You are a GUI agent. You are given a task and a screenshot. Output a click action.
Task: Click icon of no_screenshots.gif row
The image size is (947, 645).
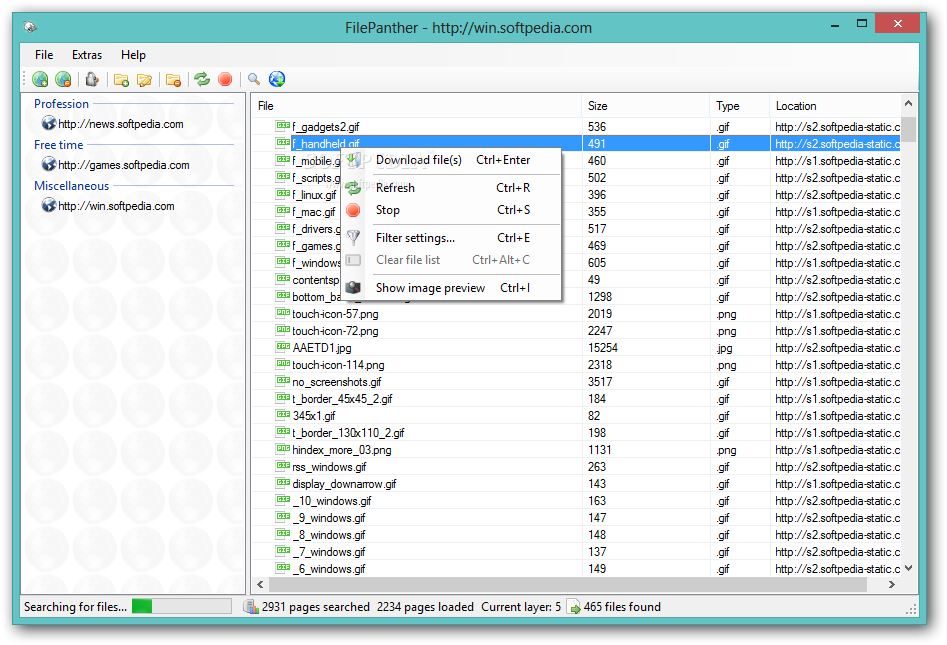(283, 380)
